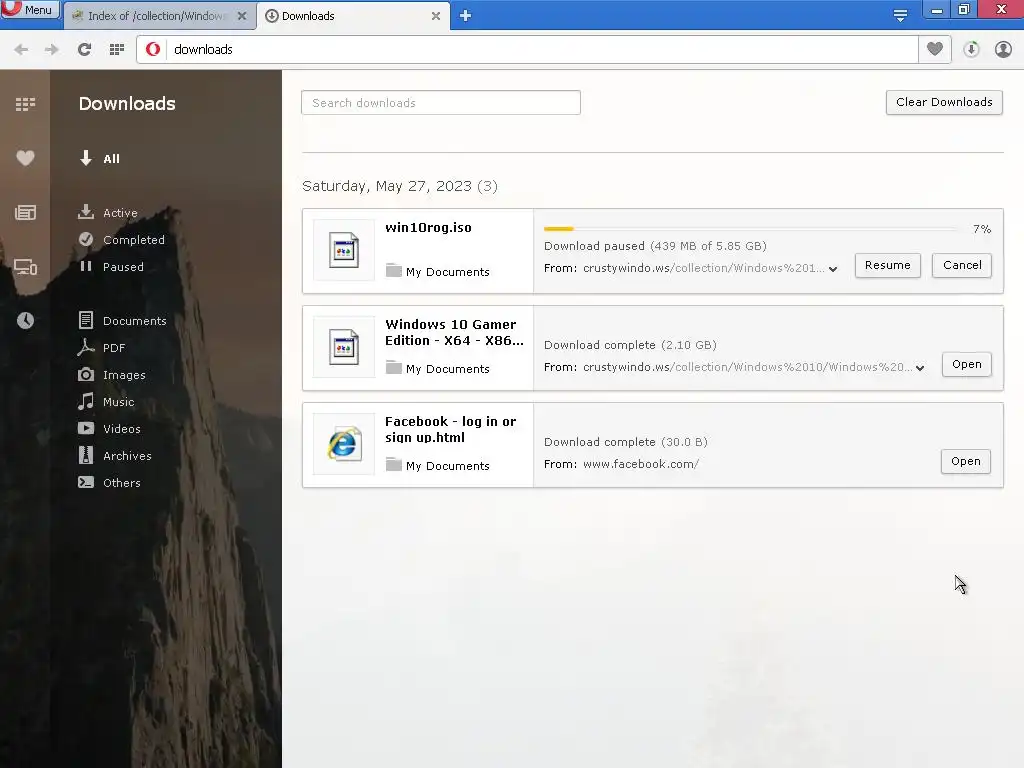Open Speed Dial from the sidebar

[25, 104]
